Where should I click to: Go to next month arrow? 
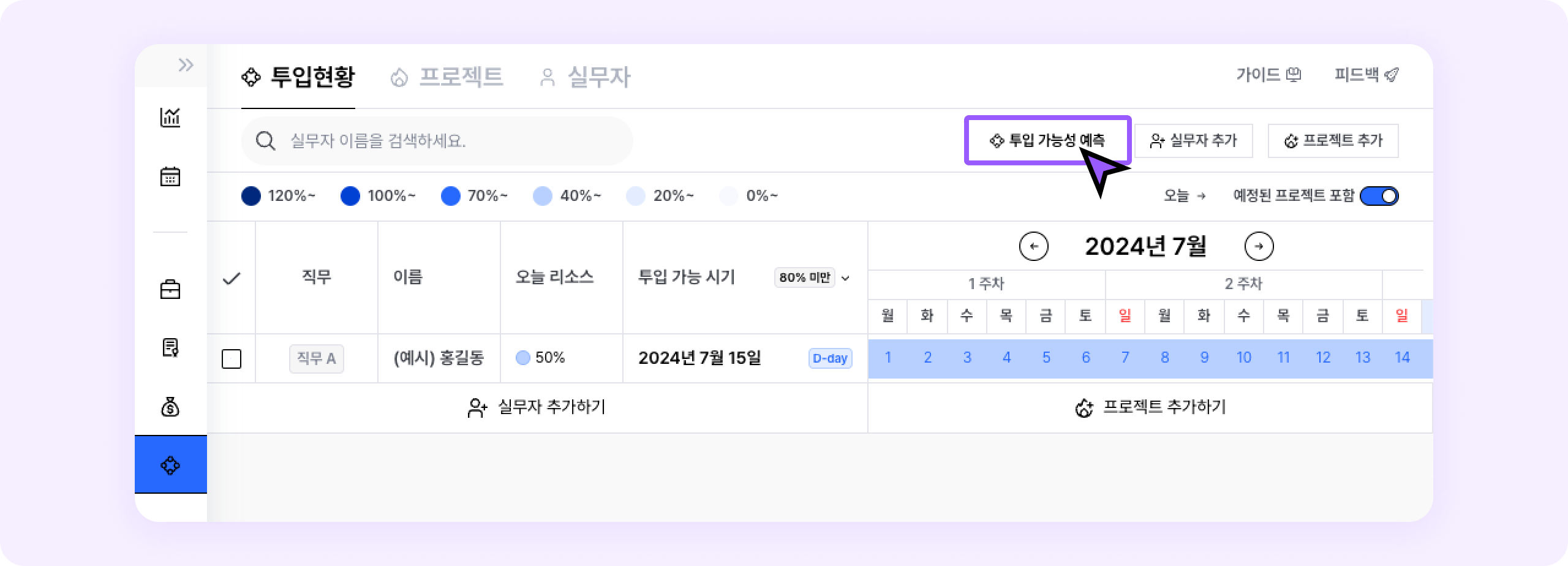click(1259, 246)
